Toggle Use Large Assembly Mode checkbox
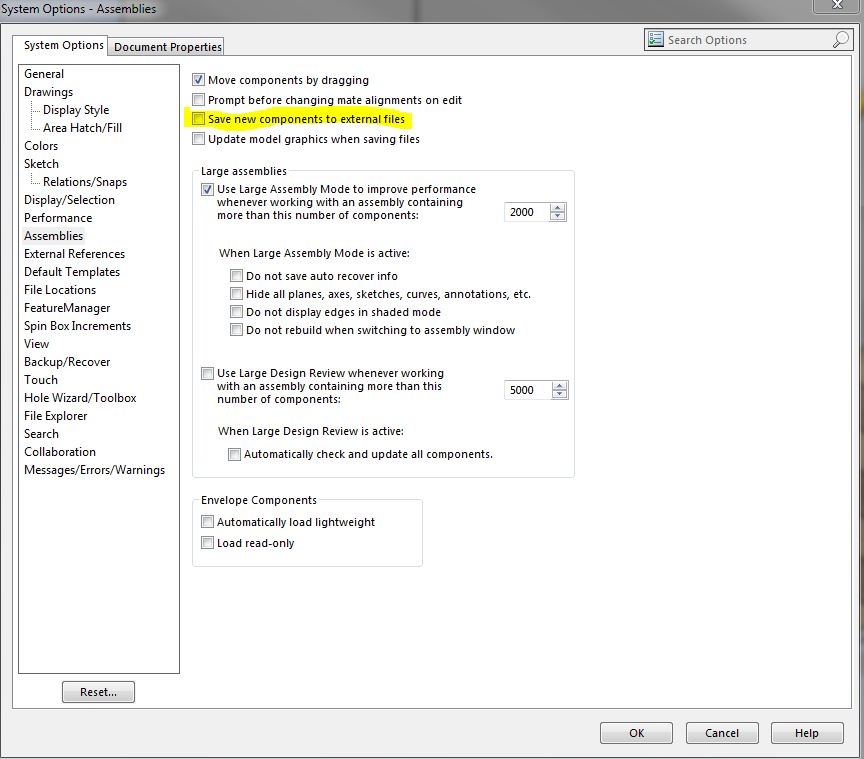The width and height of the screenshot is (864, 759). [207, 189]
